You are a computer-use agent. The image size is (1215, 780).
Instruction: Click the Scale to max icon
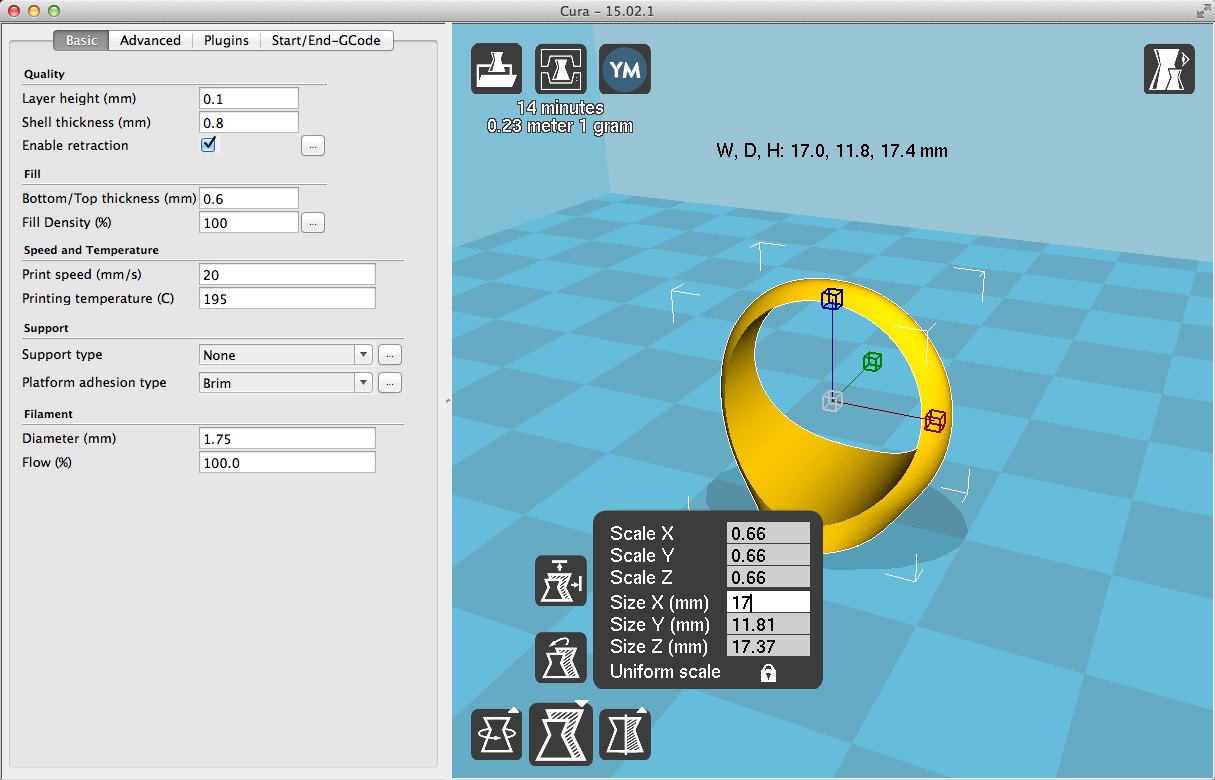click(561, 581)
